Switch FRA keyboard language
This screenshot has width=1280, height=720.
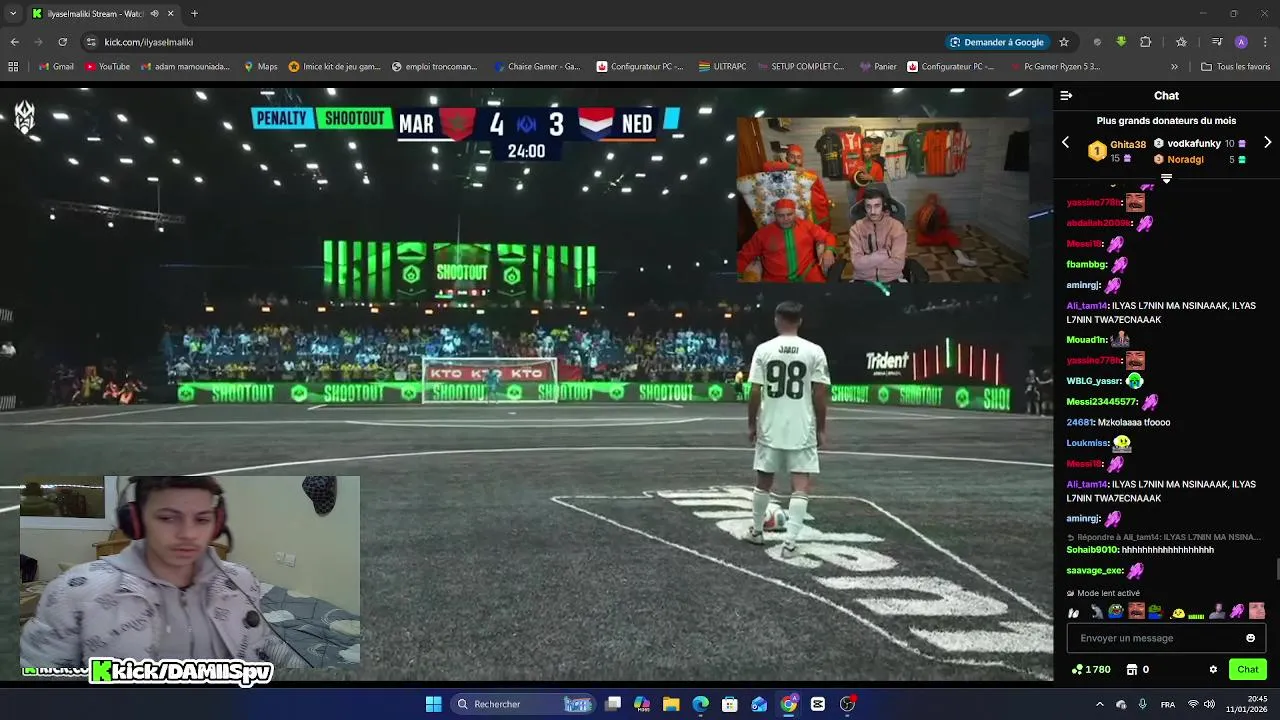click(x=1167, y=704)
